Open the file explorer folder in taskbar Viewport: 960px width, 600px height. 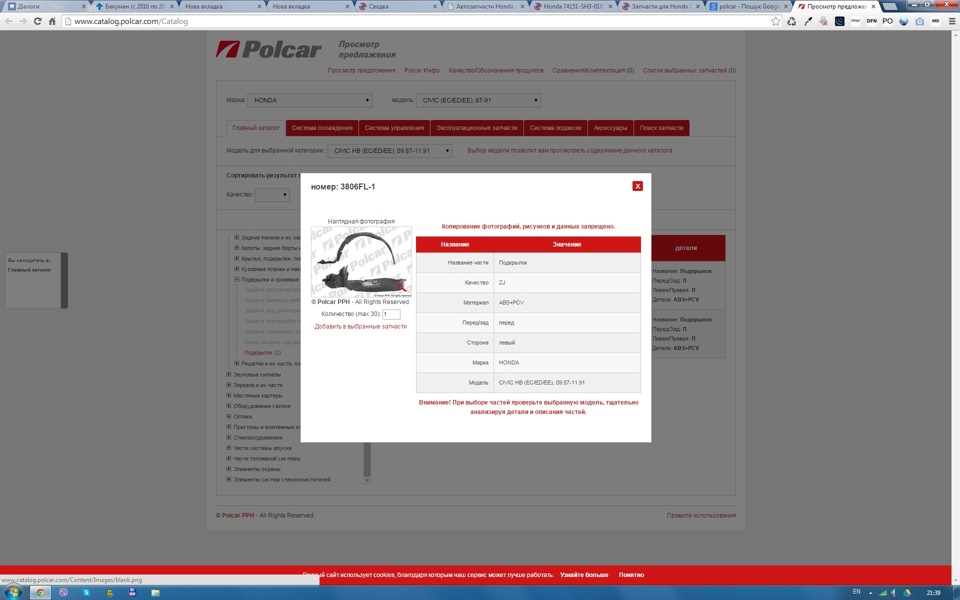tap(155, 593)
